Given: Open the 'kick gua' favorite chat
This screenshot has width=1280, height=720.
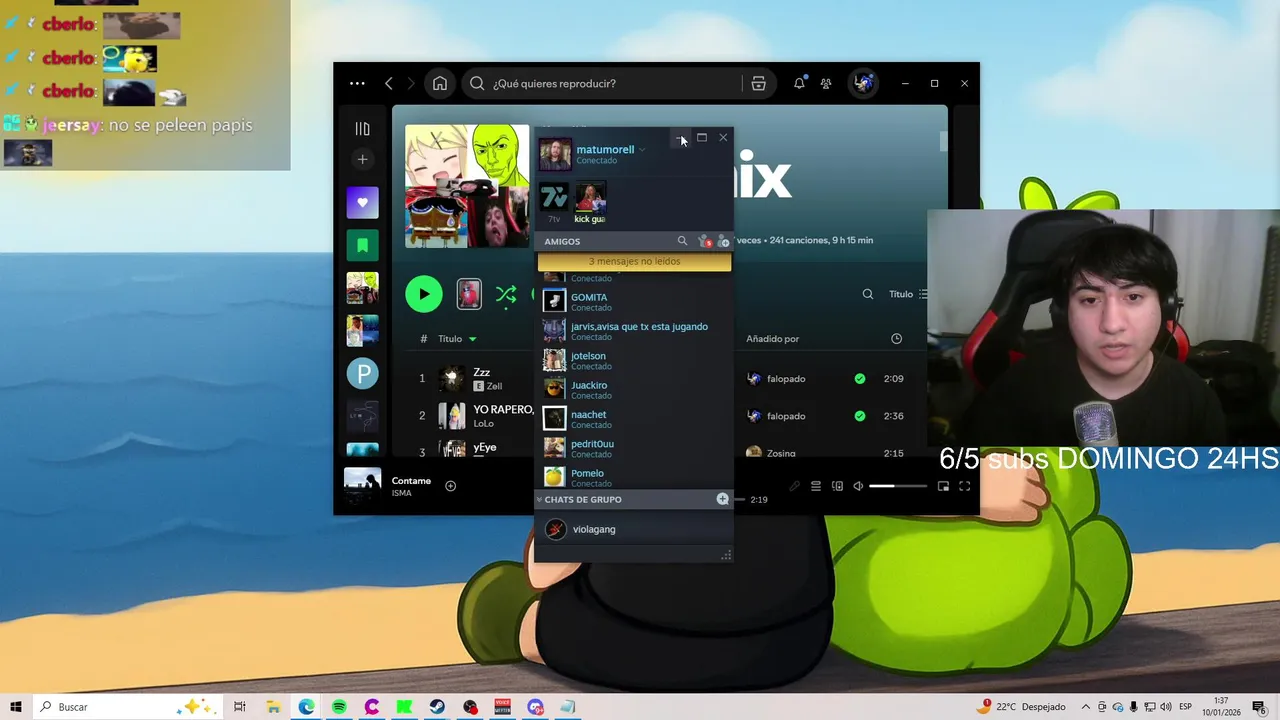Looking at the screenshot, I should pyautogui.click(x=590, y=198).
